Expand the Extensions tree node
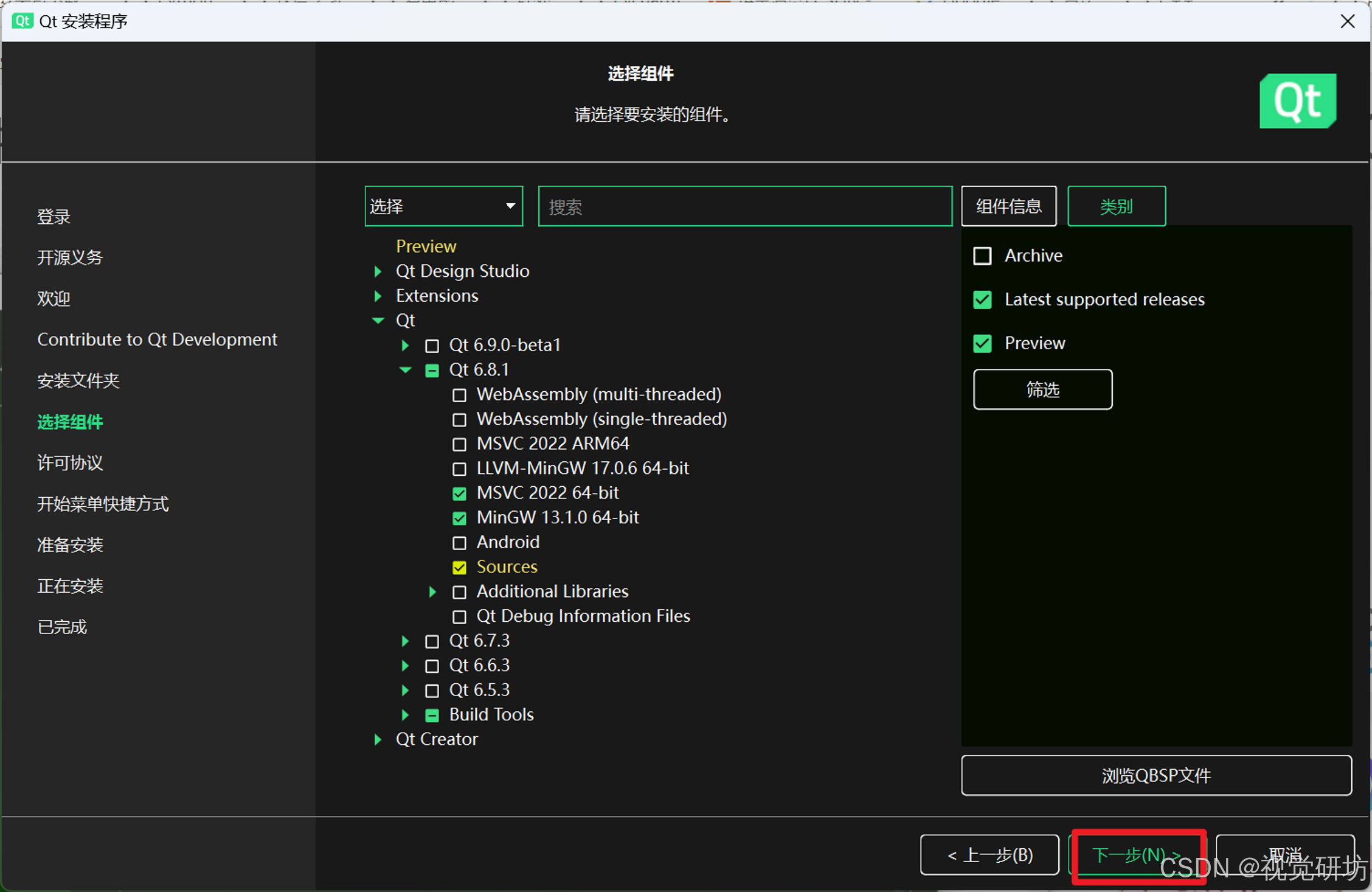 (x=378, y=296)
